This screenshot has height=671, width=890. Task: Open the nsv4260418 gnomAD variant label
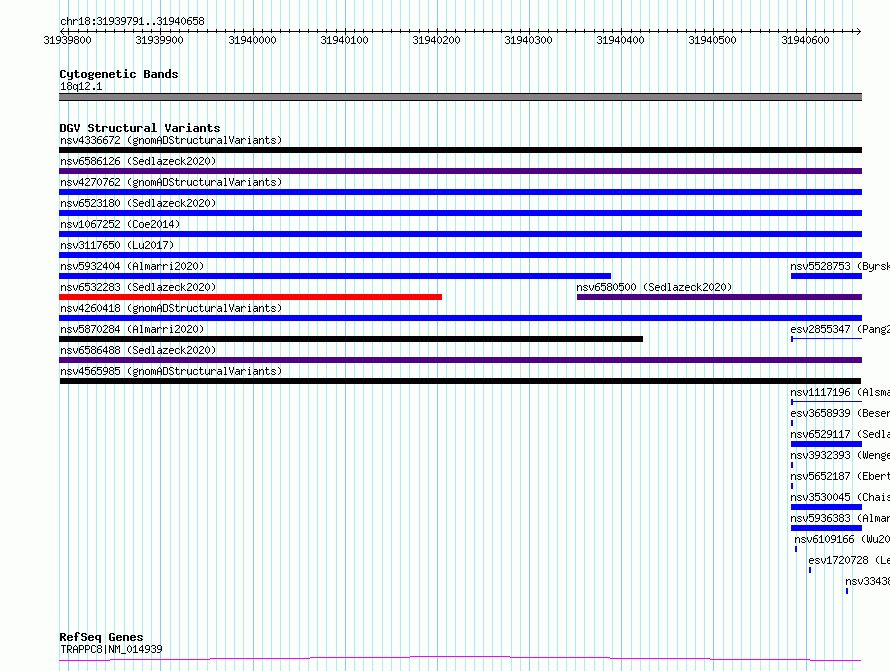click(171, 308)
